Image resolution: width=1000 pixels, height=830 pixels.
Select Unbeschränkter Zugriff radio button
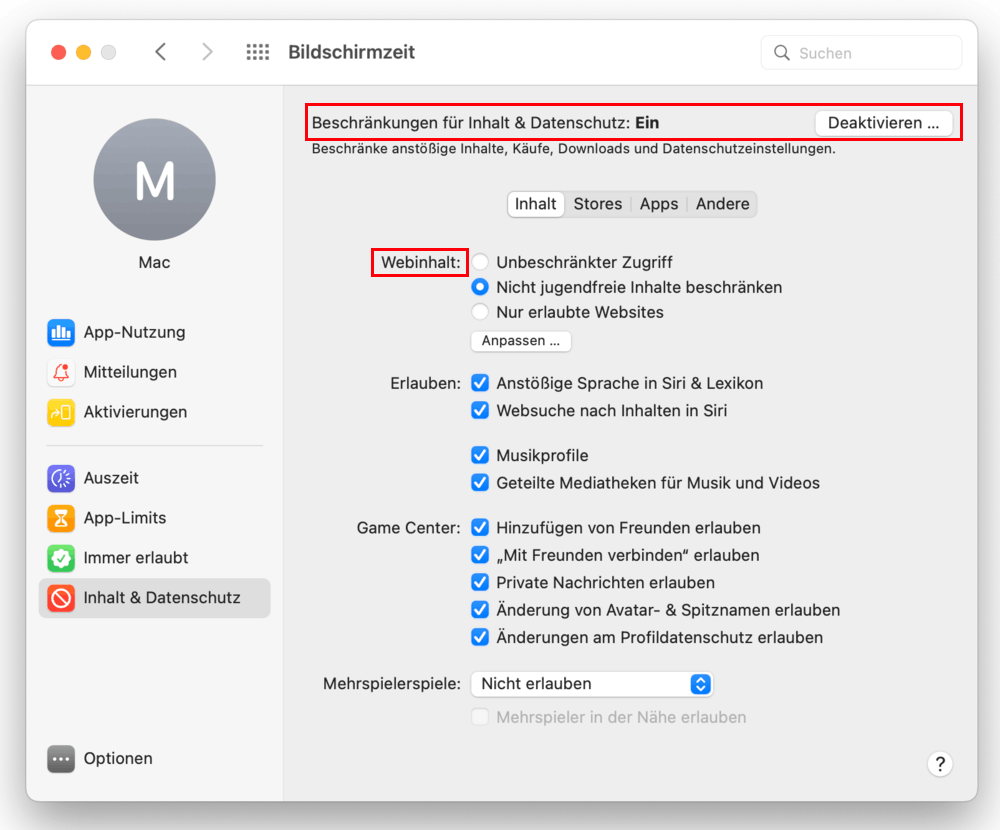(481, 262)
